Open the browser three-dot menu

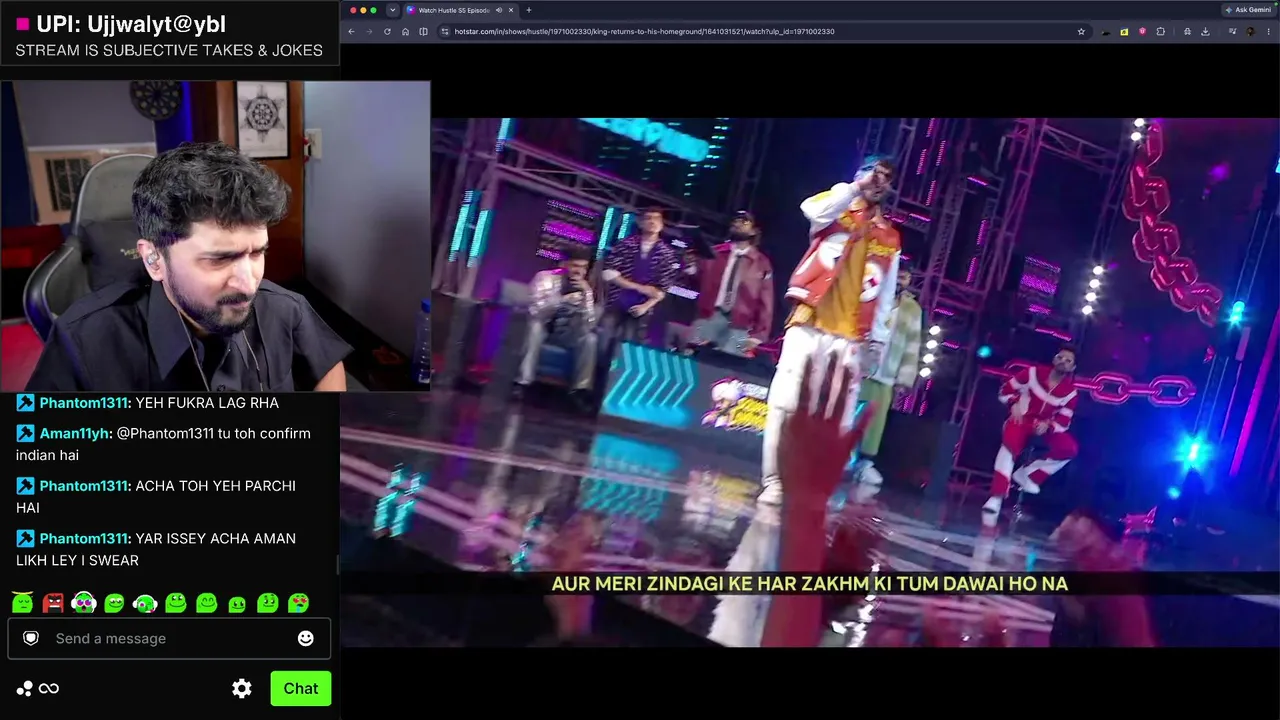click(1268, 31)
